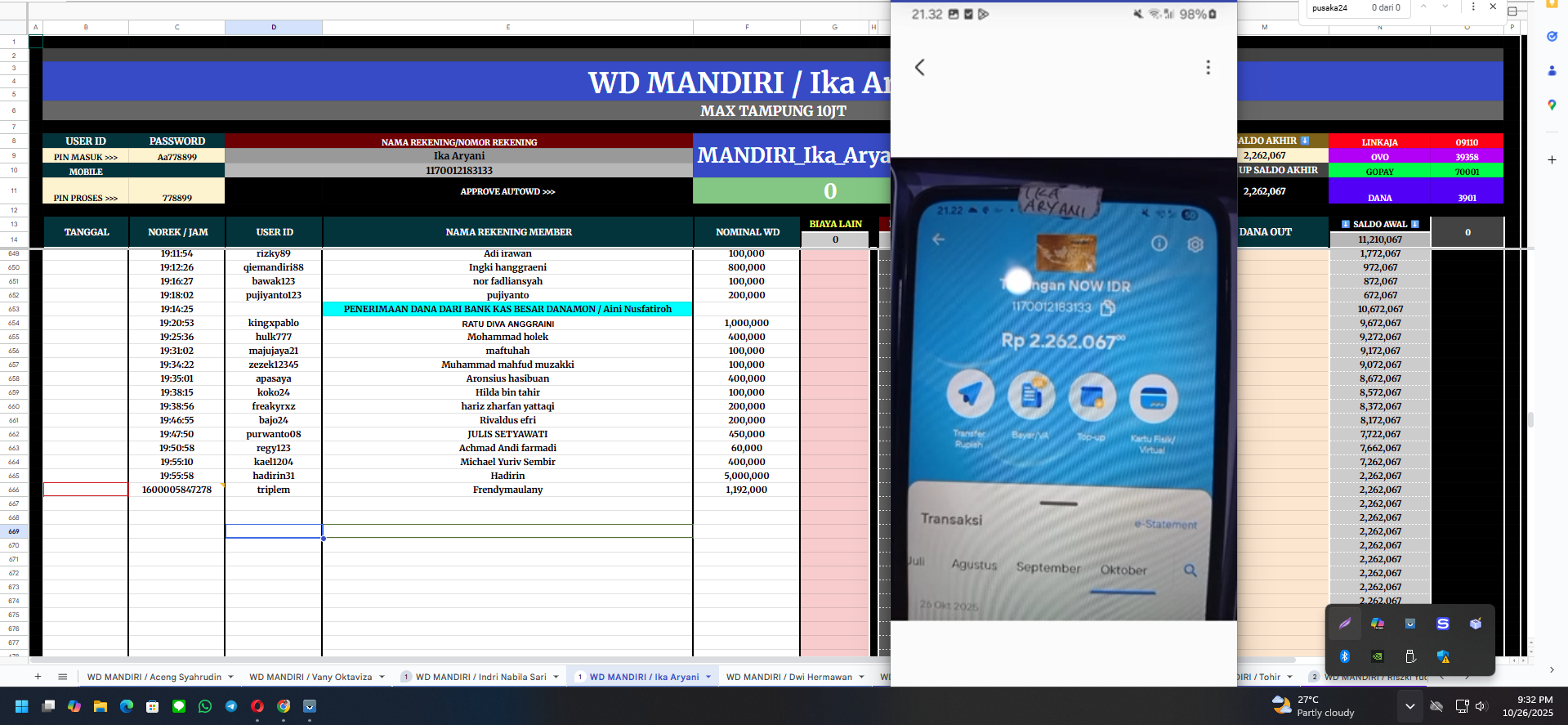Open dropdown arrow of Dwi Hermawan tab

pyautogui.click(x=861, y=677)
